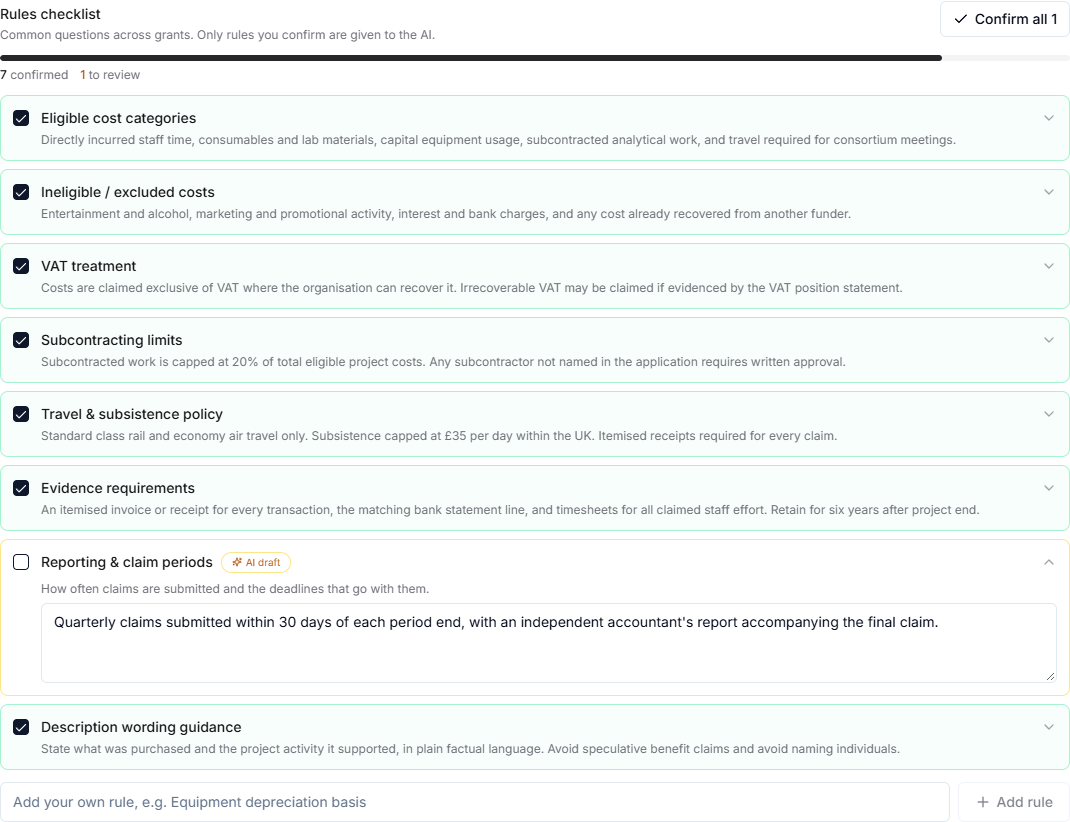Click 'Common questions across grants' subtitle

217,35
